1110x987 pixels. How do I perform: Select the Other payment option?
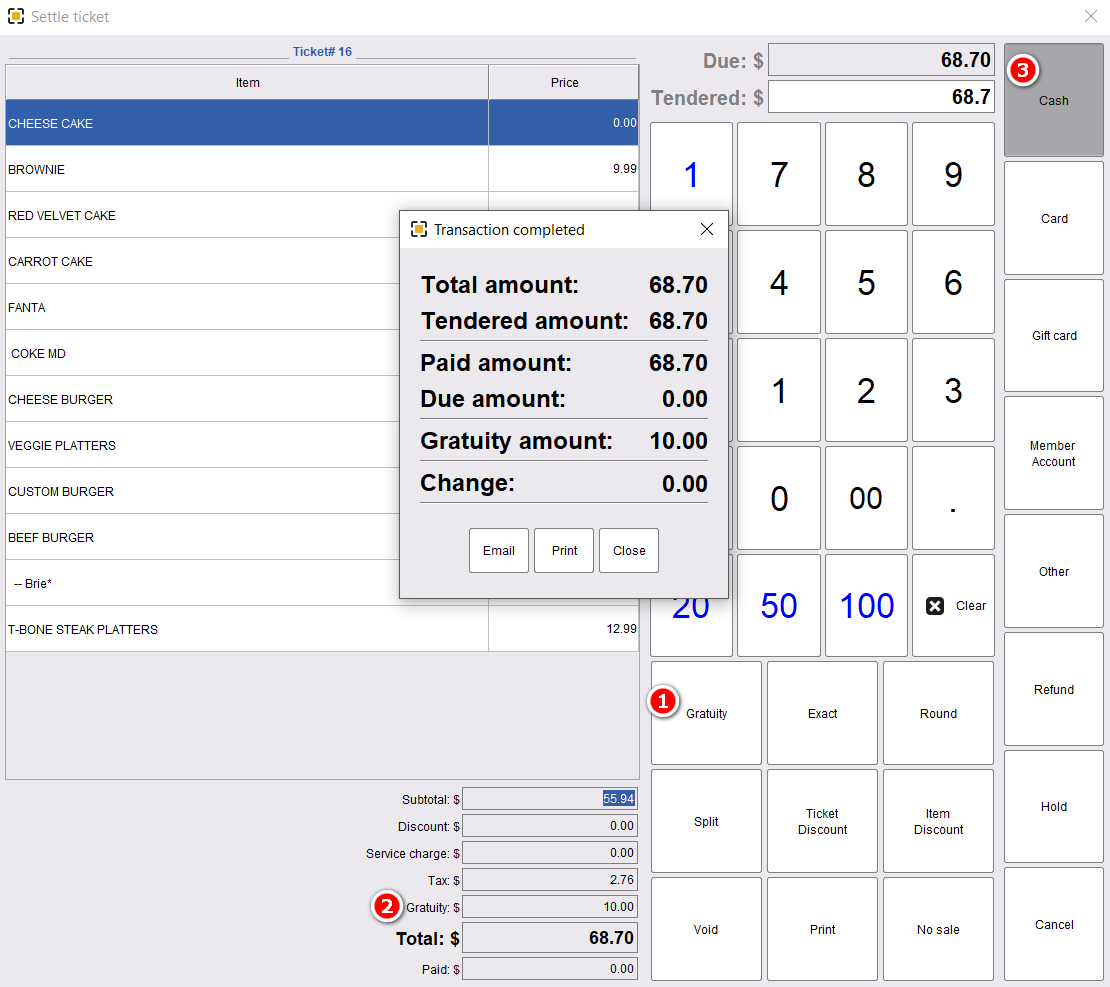[1053, 571]
